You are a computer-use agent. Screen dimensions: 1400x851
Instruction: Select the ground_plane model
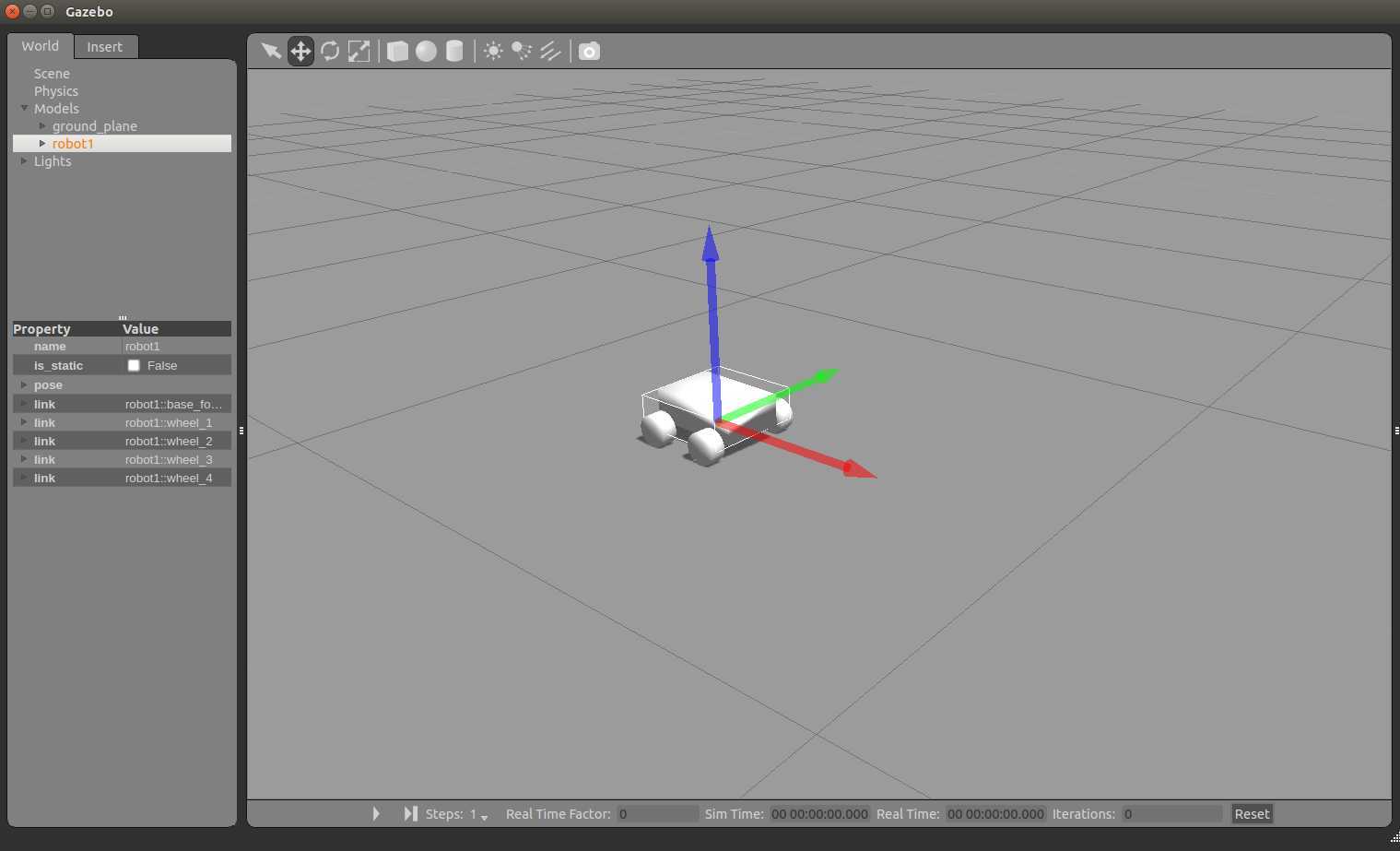click(x=95, y=126)
